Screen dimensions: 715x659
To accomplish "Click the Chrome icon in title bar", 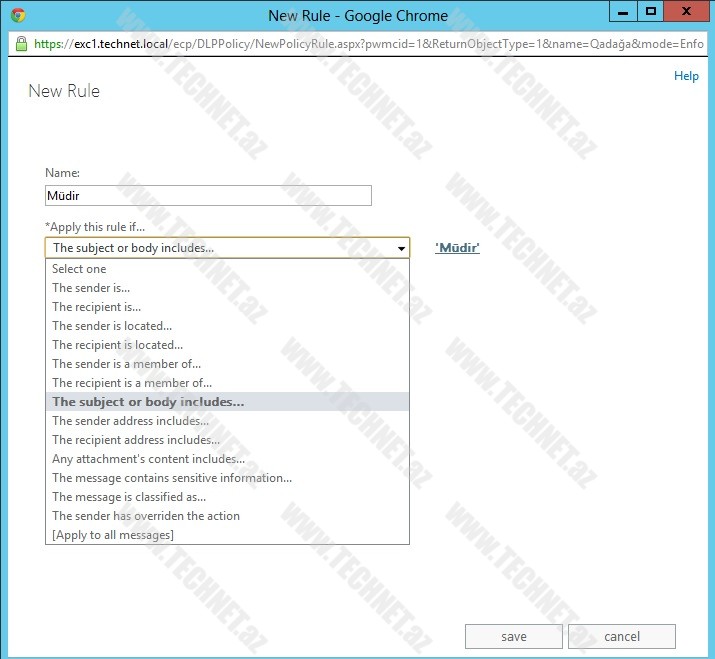I will coord(18,15).
